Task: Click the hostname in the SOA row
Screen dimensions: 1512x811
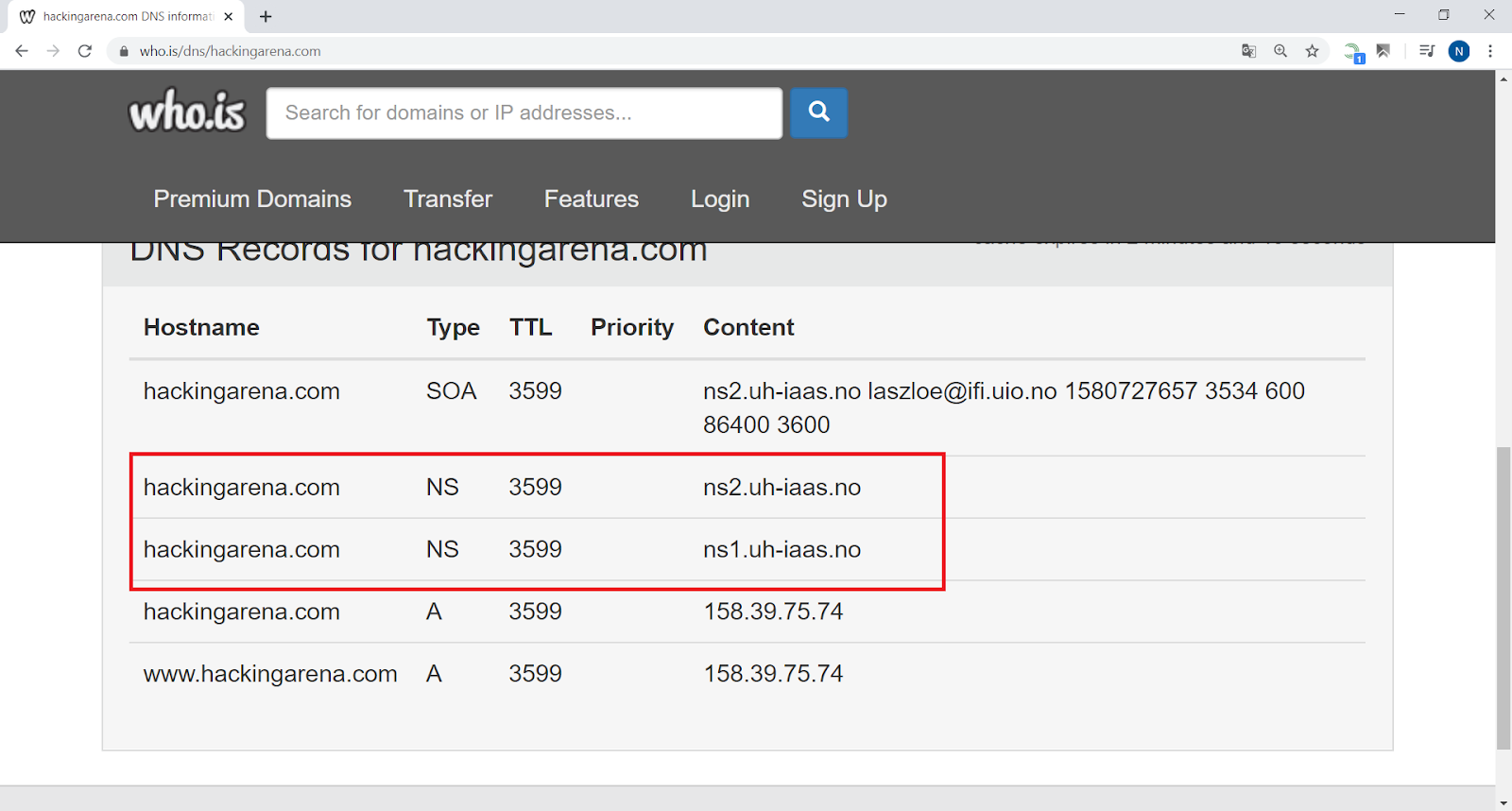Action: 241,391
